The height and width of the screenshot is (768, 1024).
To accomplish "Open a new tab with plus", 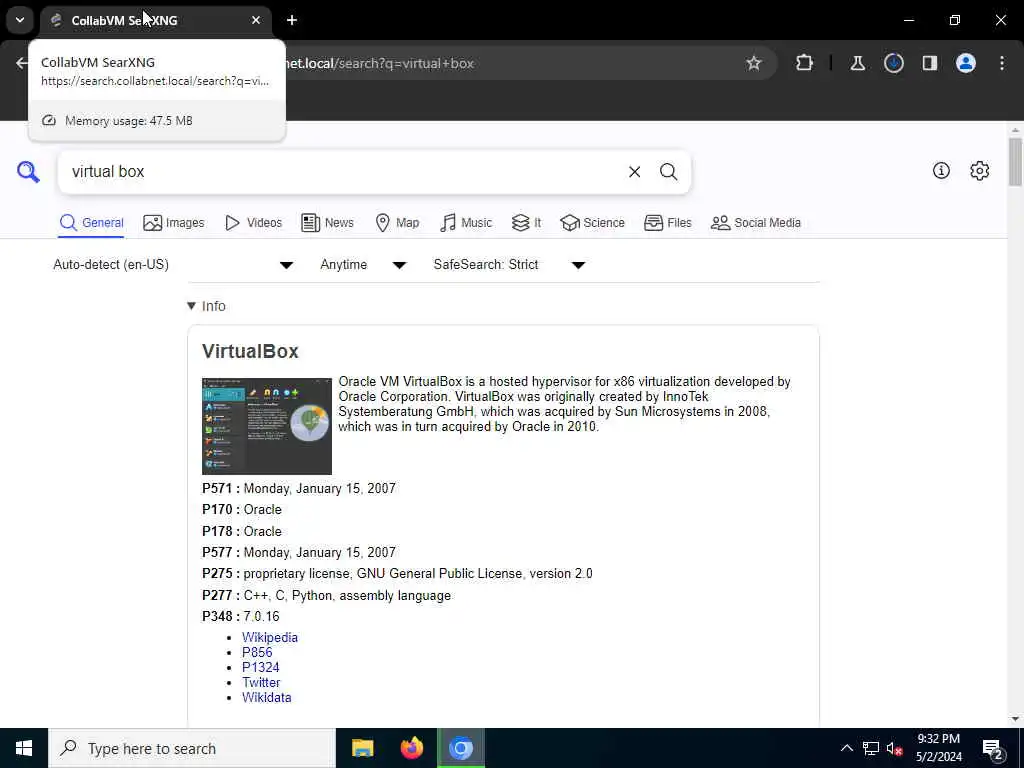I will tap(292, 20).
